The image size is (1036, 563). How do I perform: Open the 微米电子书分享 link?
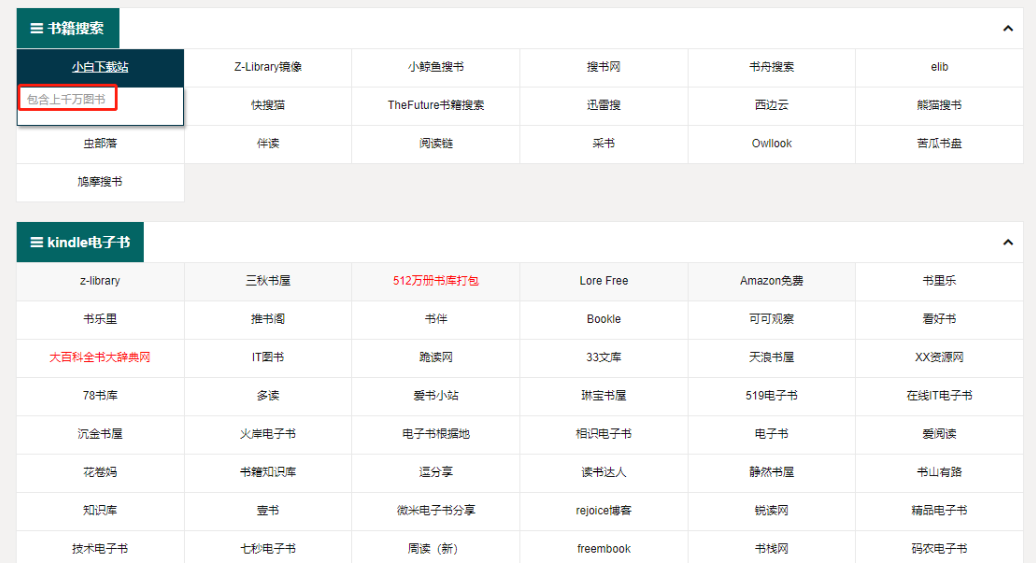coord(436,511)
